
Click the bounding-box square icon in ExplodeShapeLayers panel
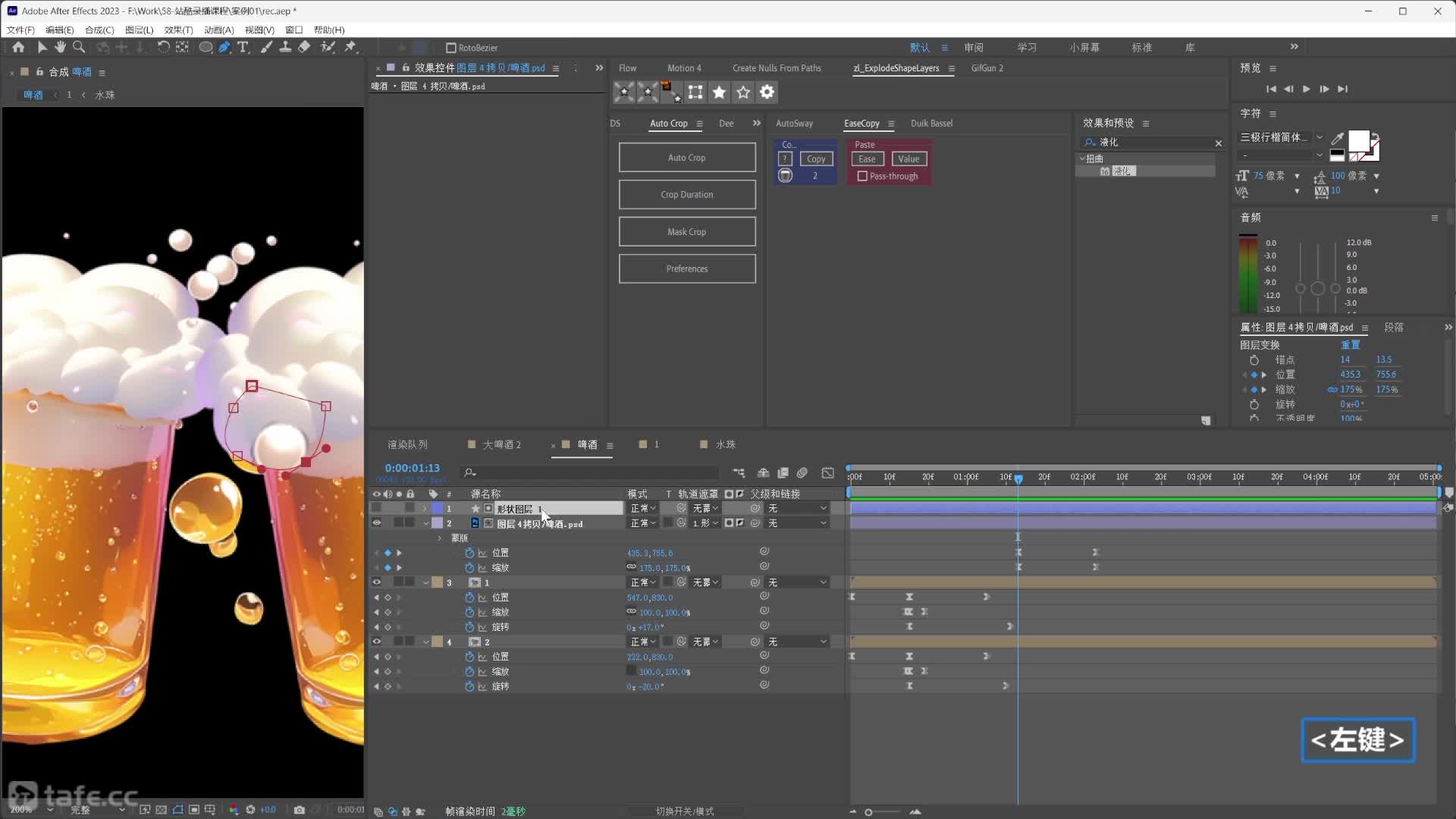click(695, 92)
